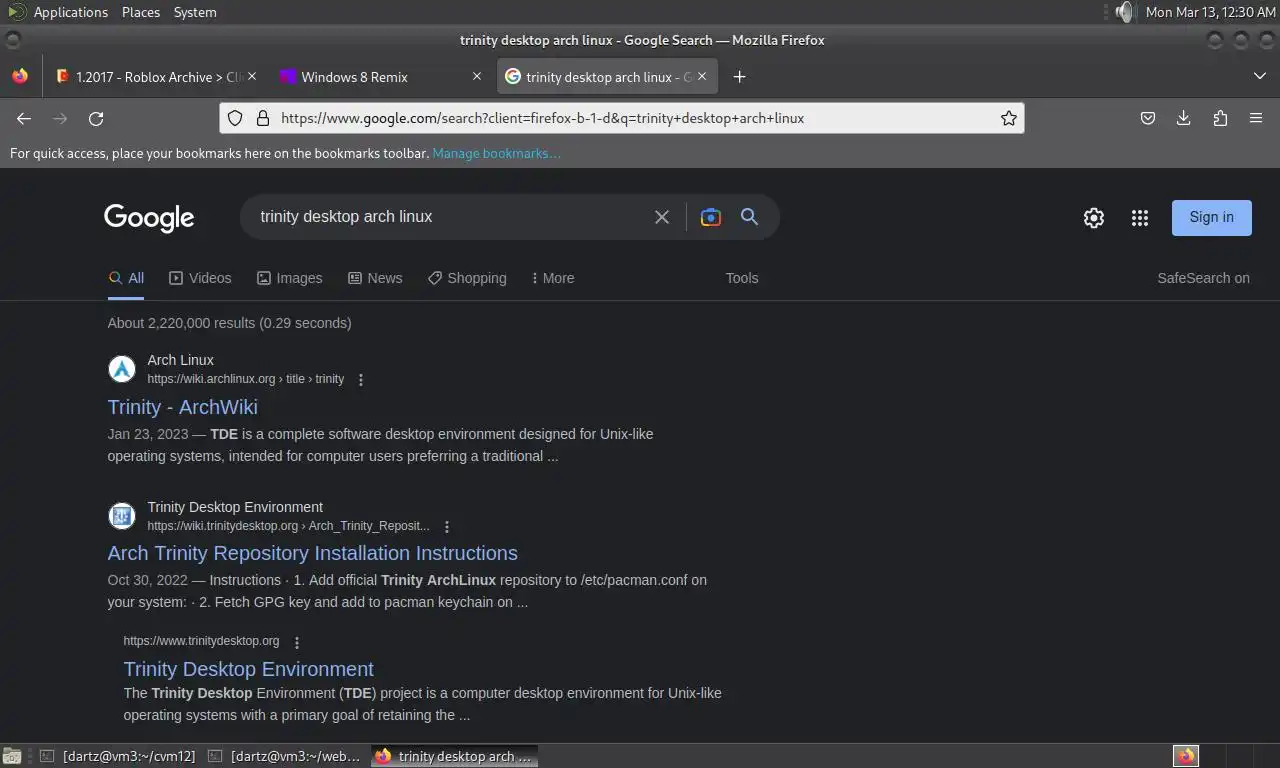This screenshot has width=1280, height=768.
Task: Switch to dartz@vm3:~/web terminal taskbar item
Action: click(285, 756)
